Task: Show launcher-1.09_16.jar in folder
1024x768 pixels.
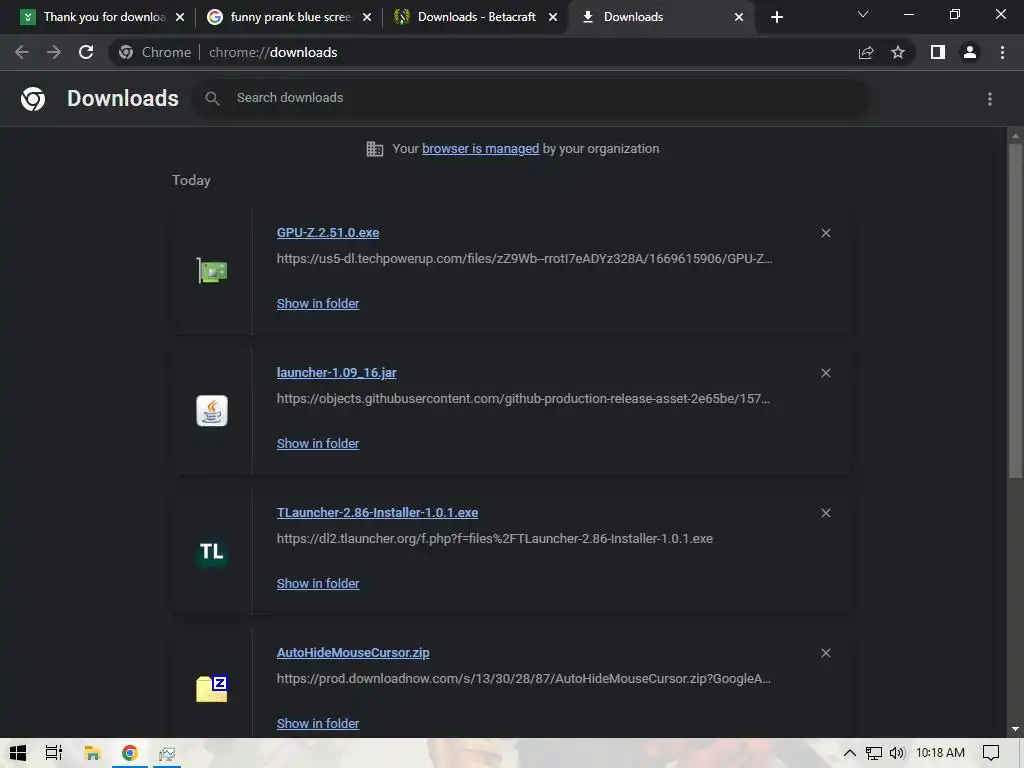Action: coord(318,444)
